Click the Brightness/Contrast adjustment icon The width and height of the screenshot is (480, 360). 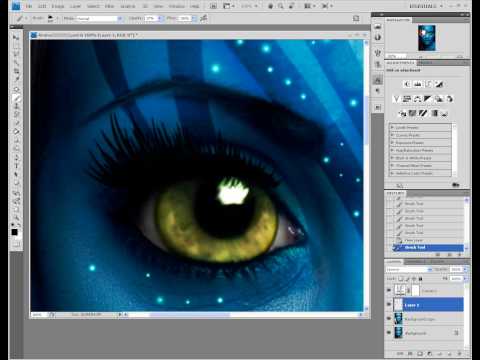coord(407,84)
